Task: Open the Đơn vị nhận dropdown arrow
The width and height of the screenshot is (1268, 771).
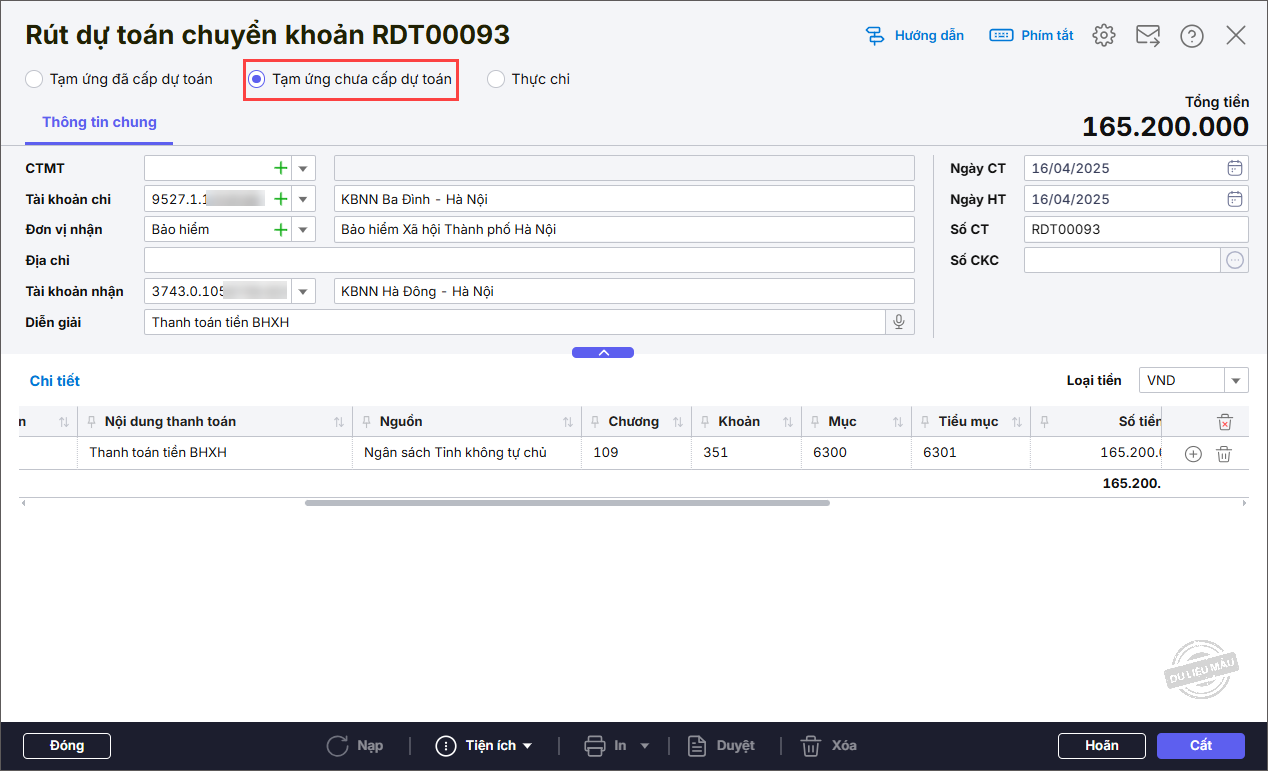Action: pyautogui.click(x=303, y=230)
